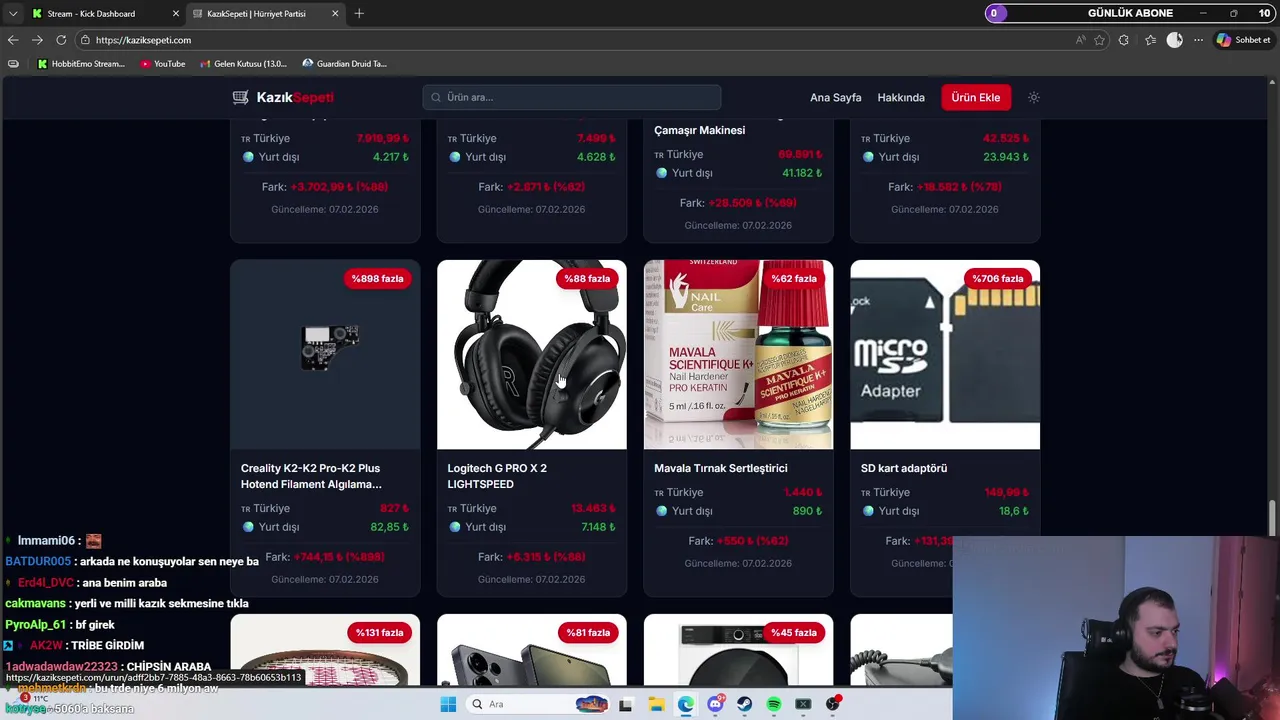Open HobbitEmo Stream bookmark

click(x=81, y=64)
